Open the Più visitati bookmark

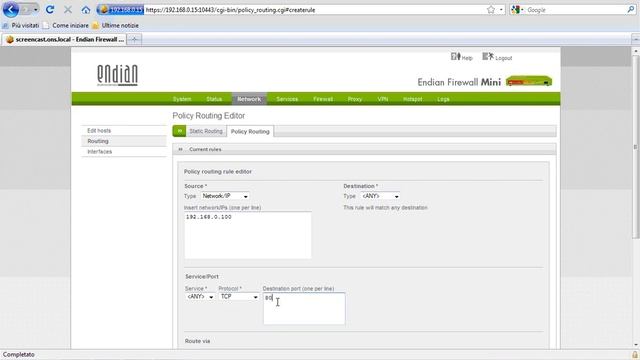tap(21, 25)
